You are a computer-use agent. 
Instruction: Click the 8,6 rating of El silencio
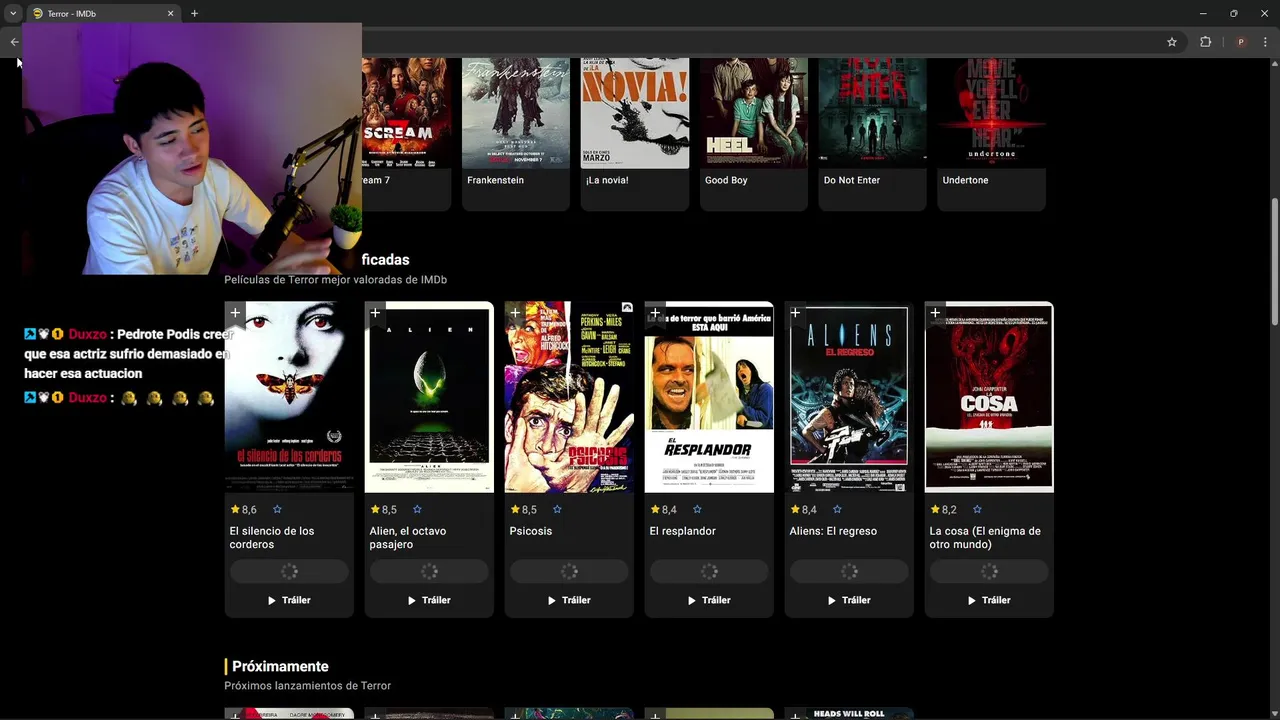(243, 510)
